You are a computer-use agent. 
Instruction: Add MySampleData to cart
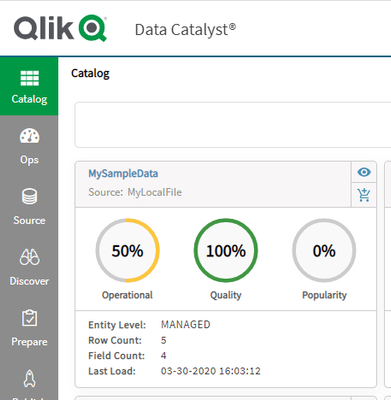(x=364, y=195)
